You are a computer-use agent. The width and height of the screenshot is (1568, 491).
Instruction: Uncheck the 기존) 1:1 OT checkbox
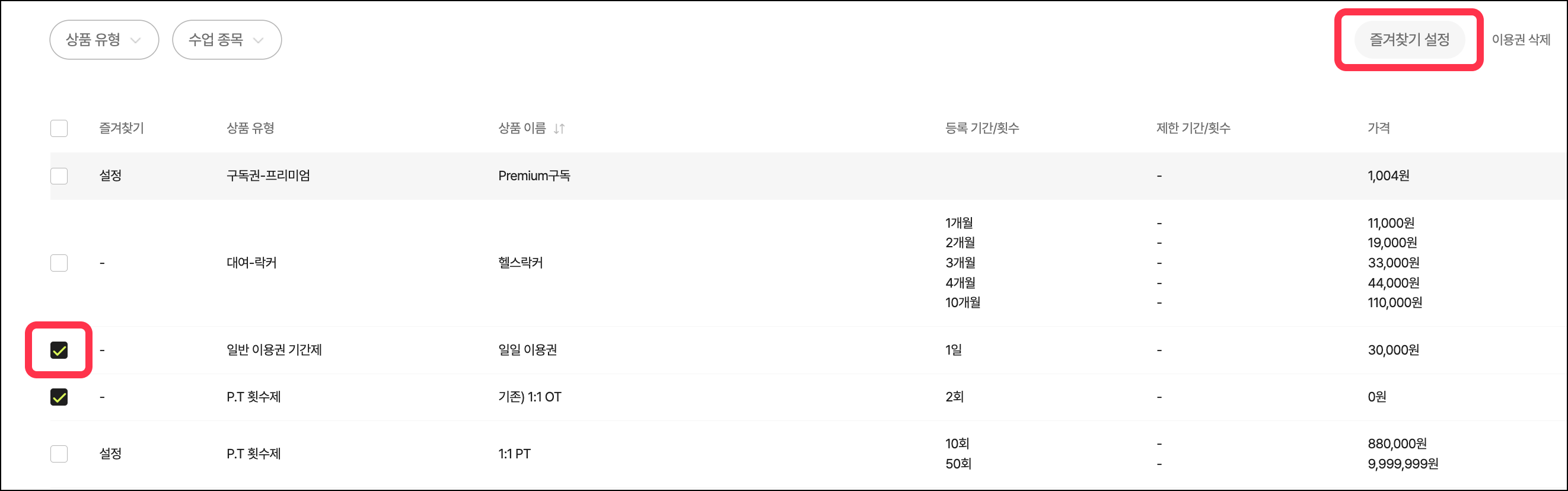point(59,397)
